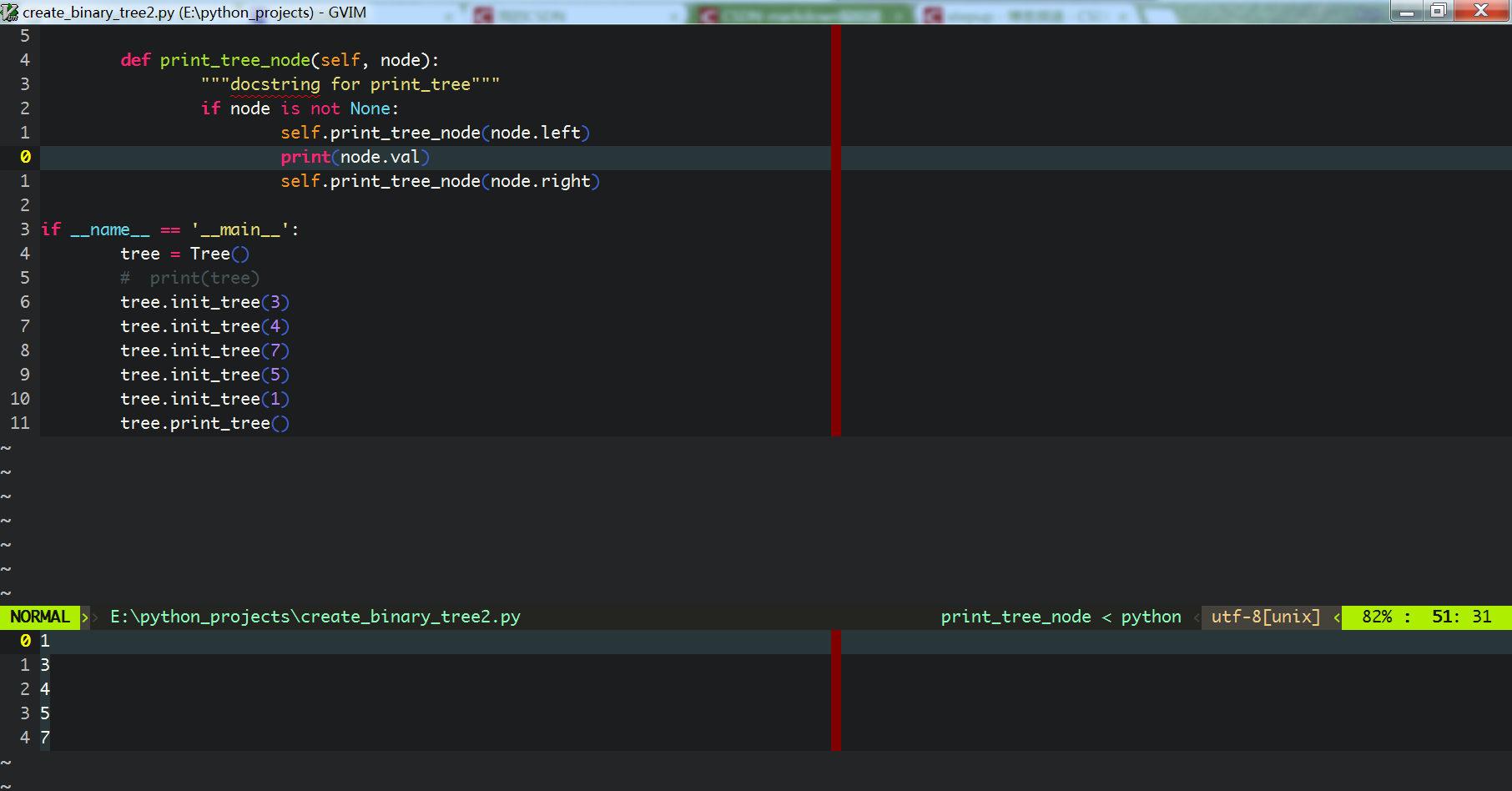
Task: Click the line 'tree.init_tree(5)'
Action: [205, 375]
